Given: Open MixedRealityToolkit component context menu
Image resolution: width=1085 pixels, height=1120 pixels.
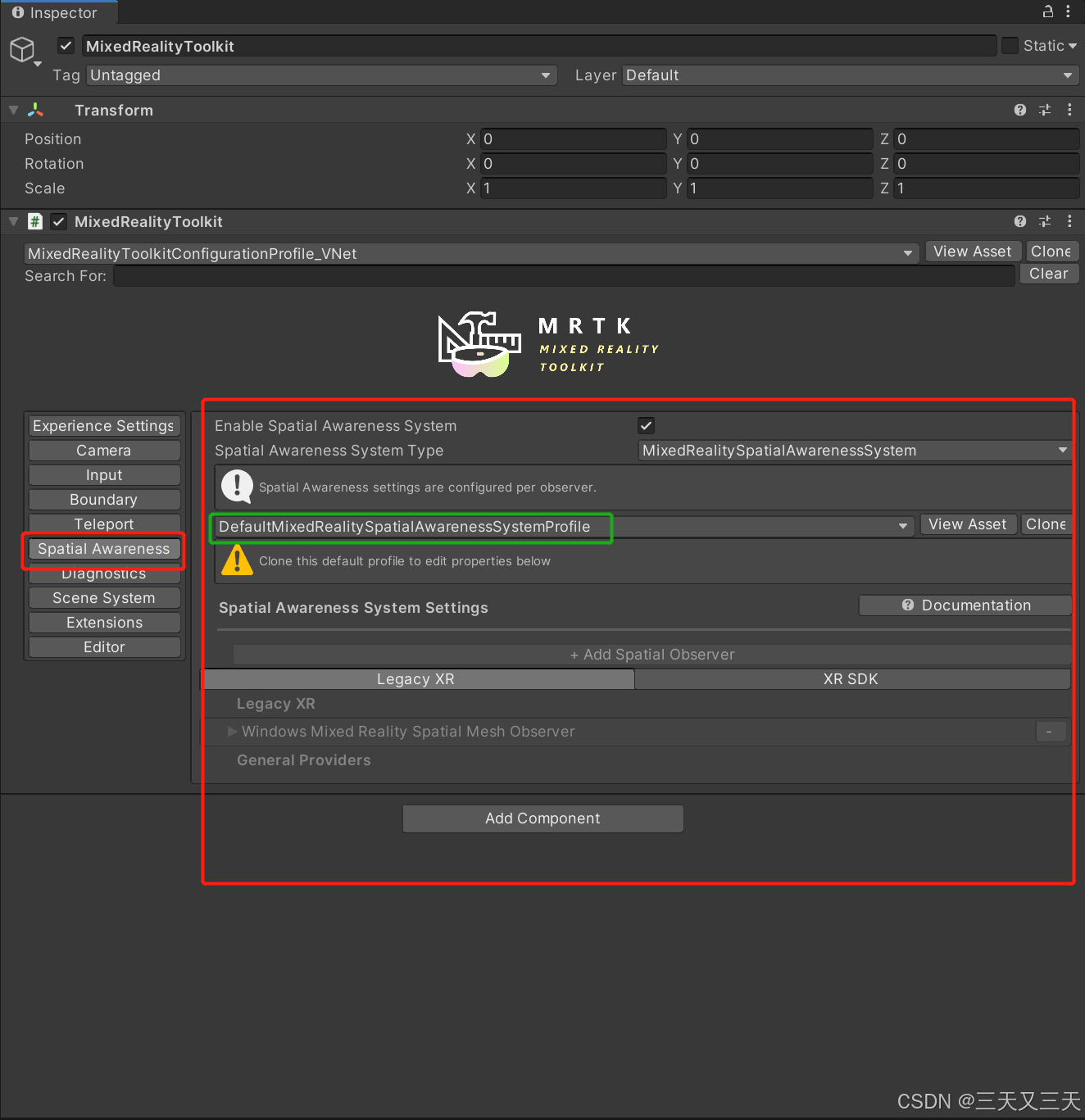Looking at the screenshot, I should pos(1069,221).
